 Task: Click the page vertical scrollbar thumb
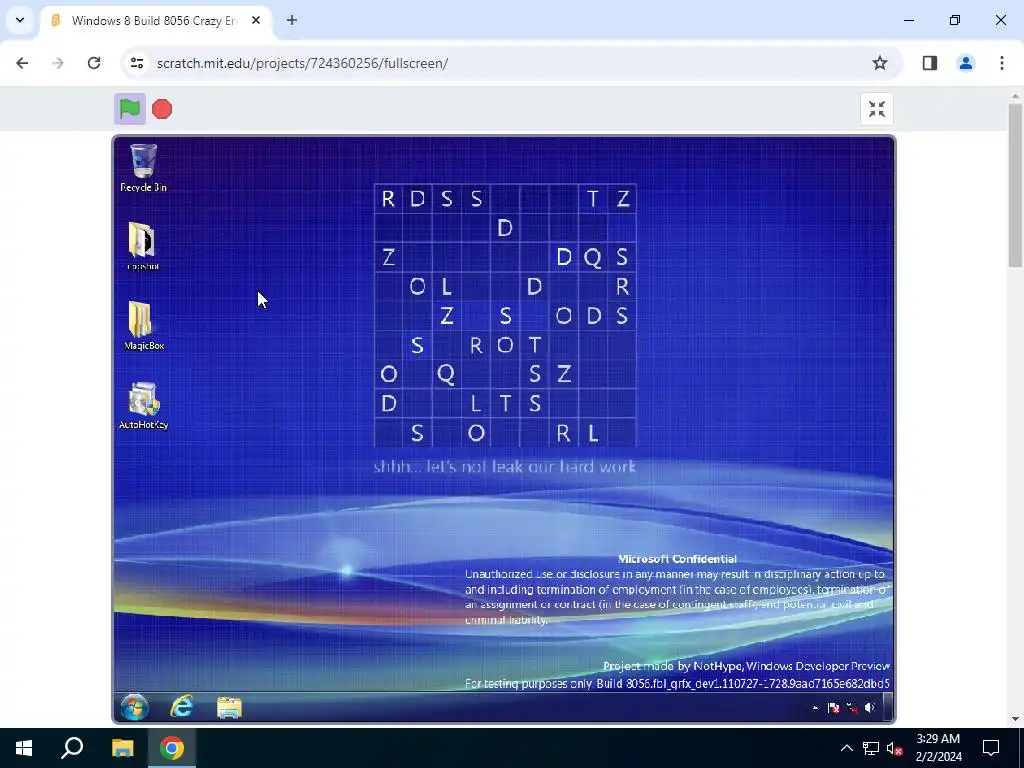click(1015, 185)
